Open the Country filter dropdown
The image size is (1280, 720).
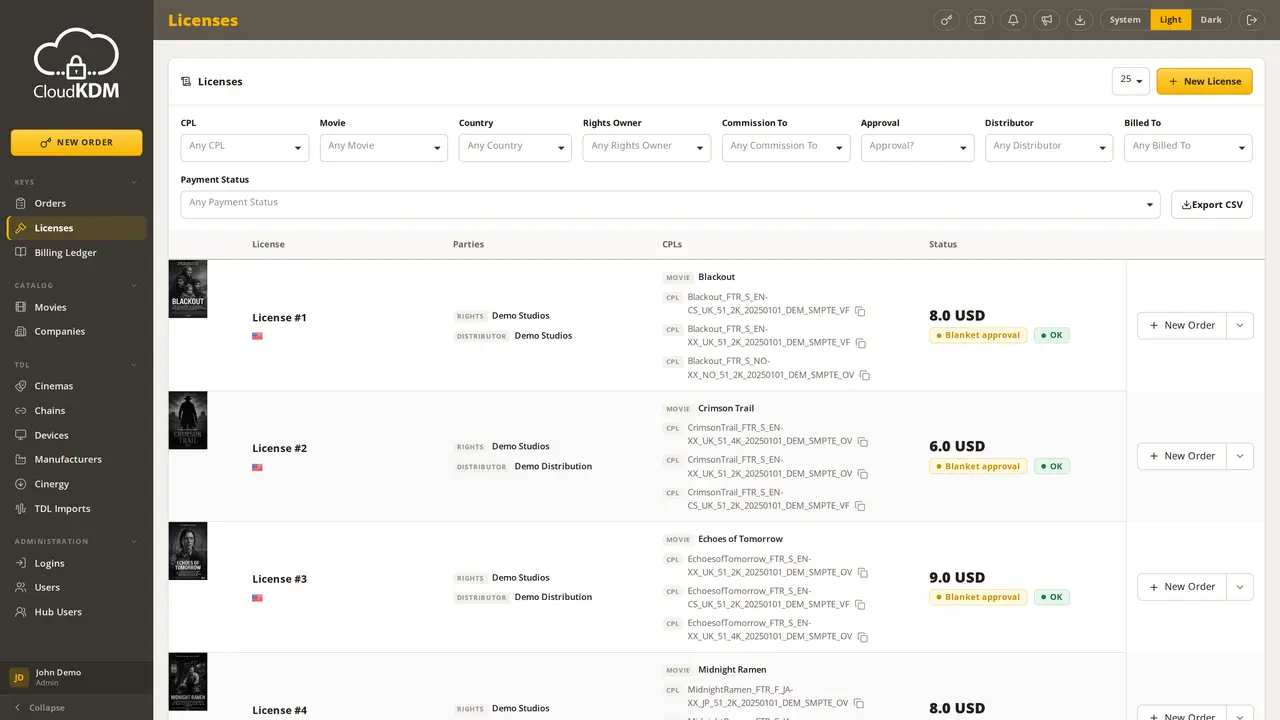(515, 147)
